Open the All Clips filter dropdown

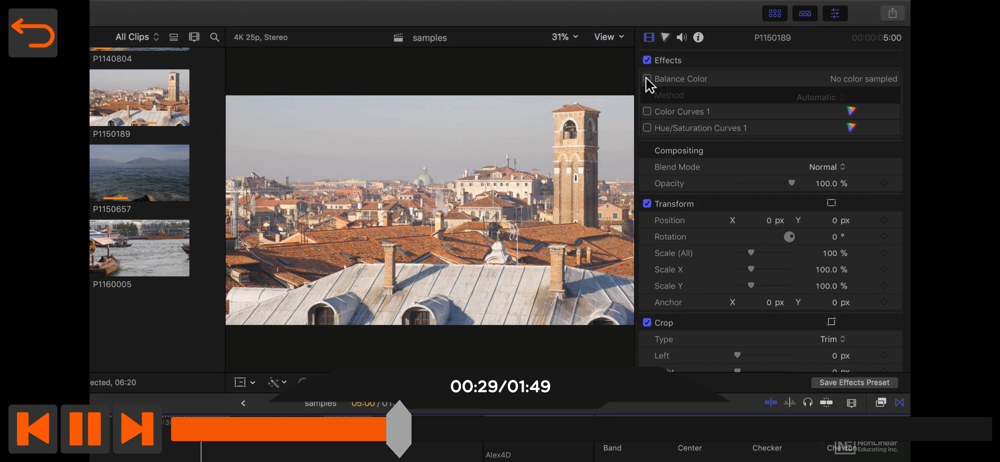tap(137, 37)
